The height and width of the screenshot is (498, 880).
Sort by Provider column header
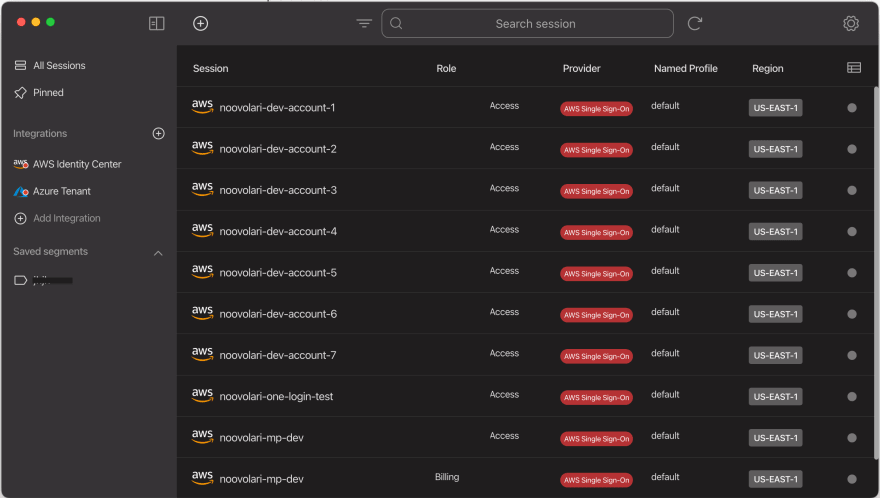click(x=581, y=68)
